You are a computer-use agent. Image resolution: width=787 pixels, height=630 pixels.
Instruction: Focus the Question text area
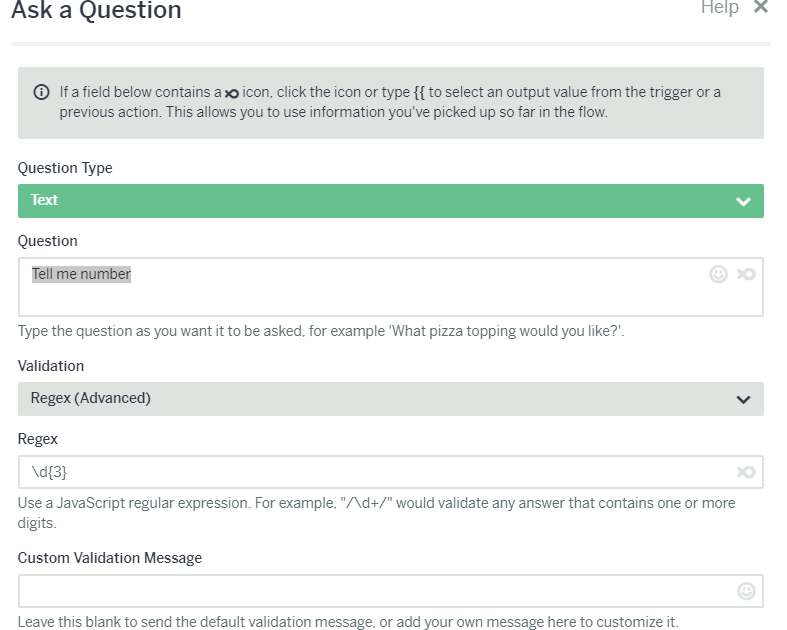coord(390,287)
